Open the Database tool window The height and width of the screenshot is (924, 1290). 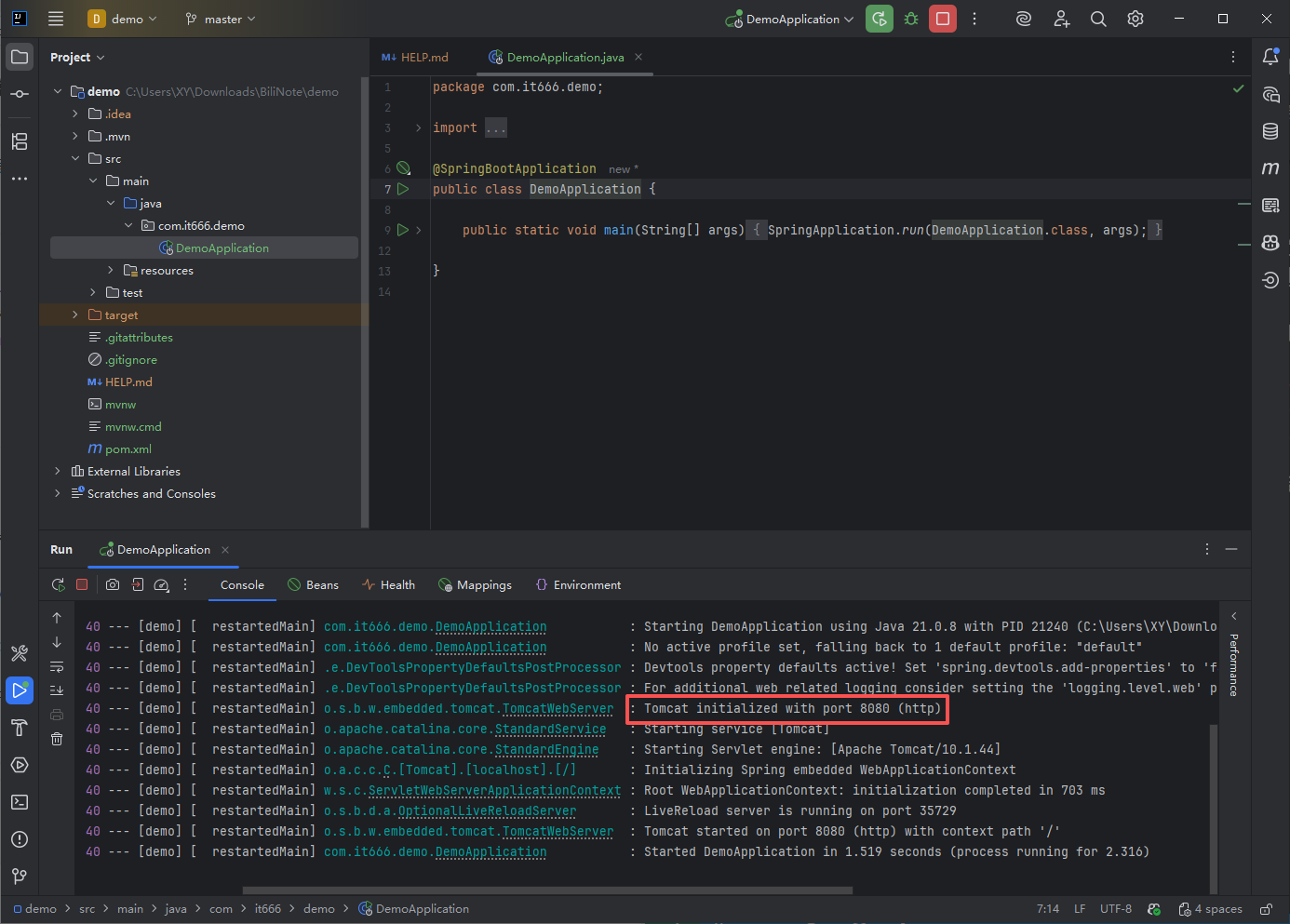click(1270, 131)
